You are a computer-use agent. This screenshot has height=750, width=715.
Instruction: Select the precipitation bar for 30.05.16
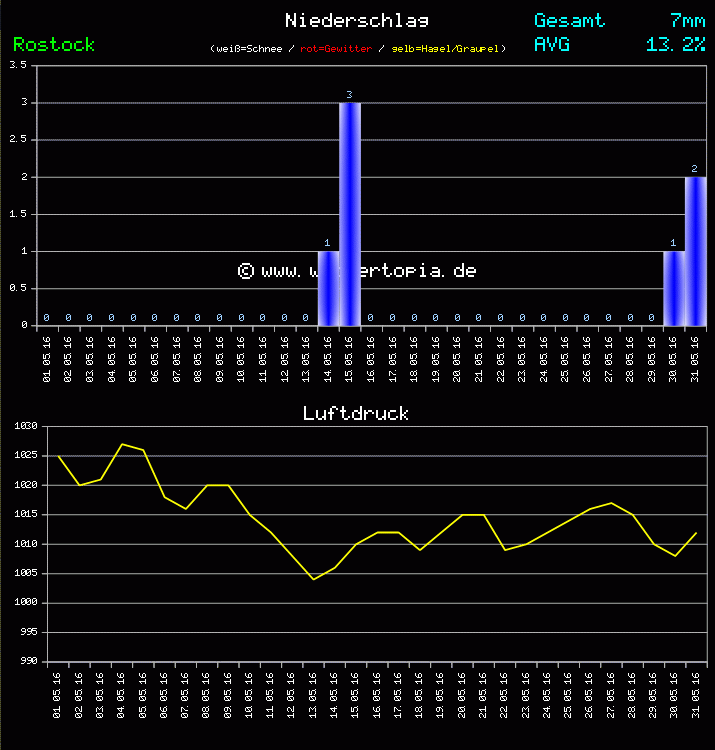coord(673,288)
